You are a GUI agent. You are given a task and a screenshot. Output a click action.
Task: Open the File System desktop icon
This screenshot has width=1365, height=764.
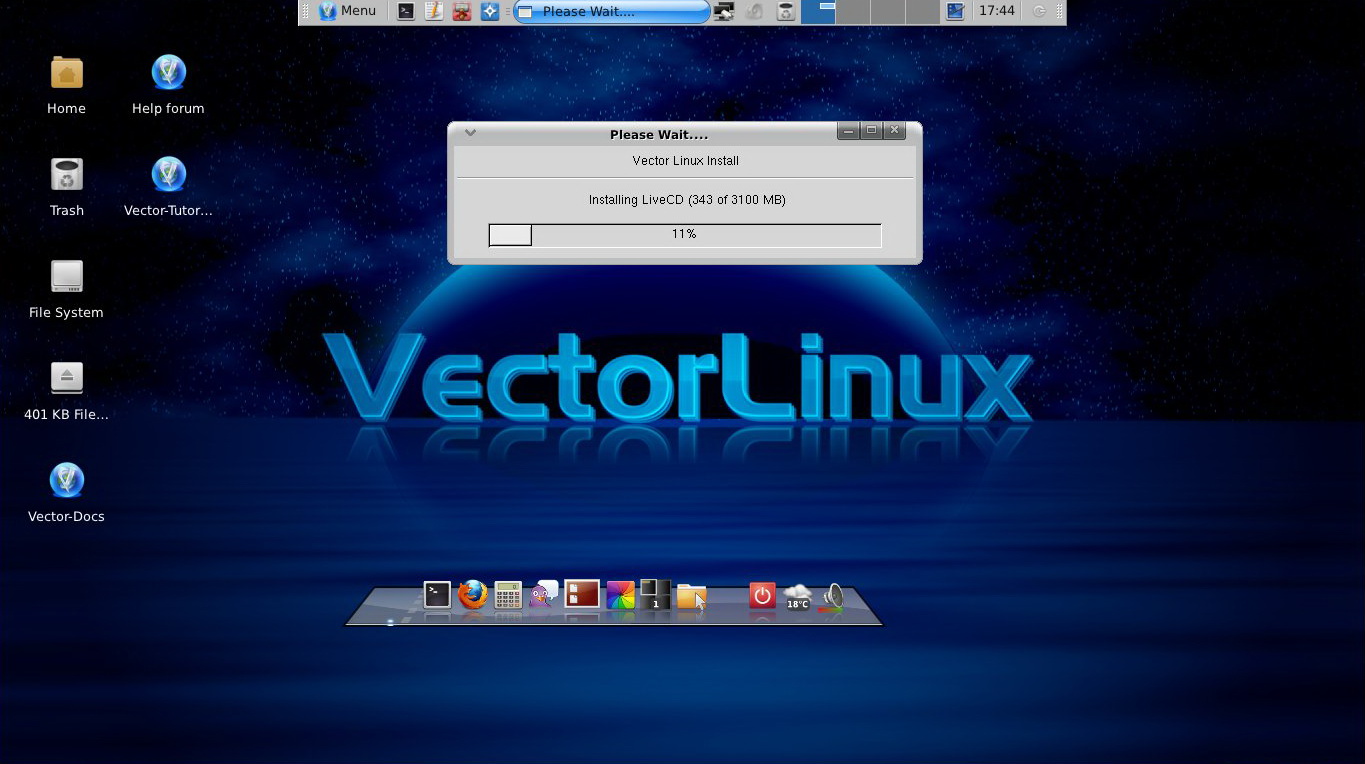pyautogui.click(x=66, y=288)
